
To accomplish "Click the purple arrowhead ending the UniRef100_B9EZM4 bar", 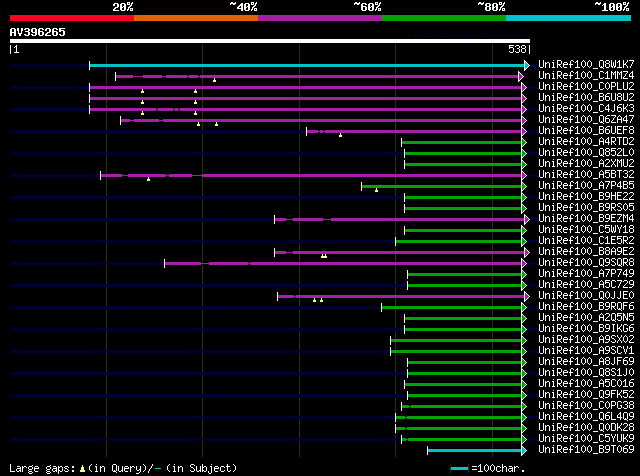I will pos(527,220).
